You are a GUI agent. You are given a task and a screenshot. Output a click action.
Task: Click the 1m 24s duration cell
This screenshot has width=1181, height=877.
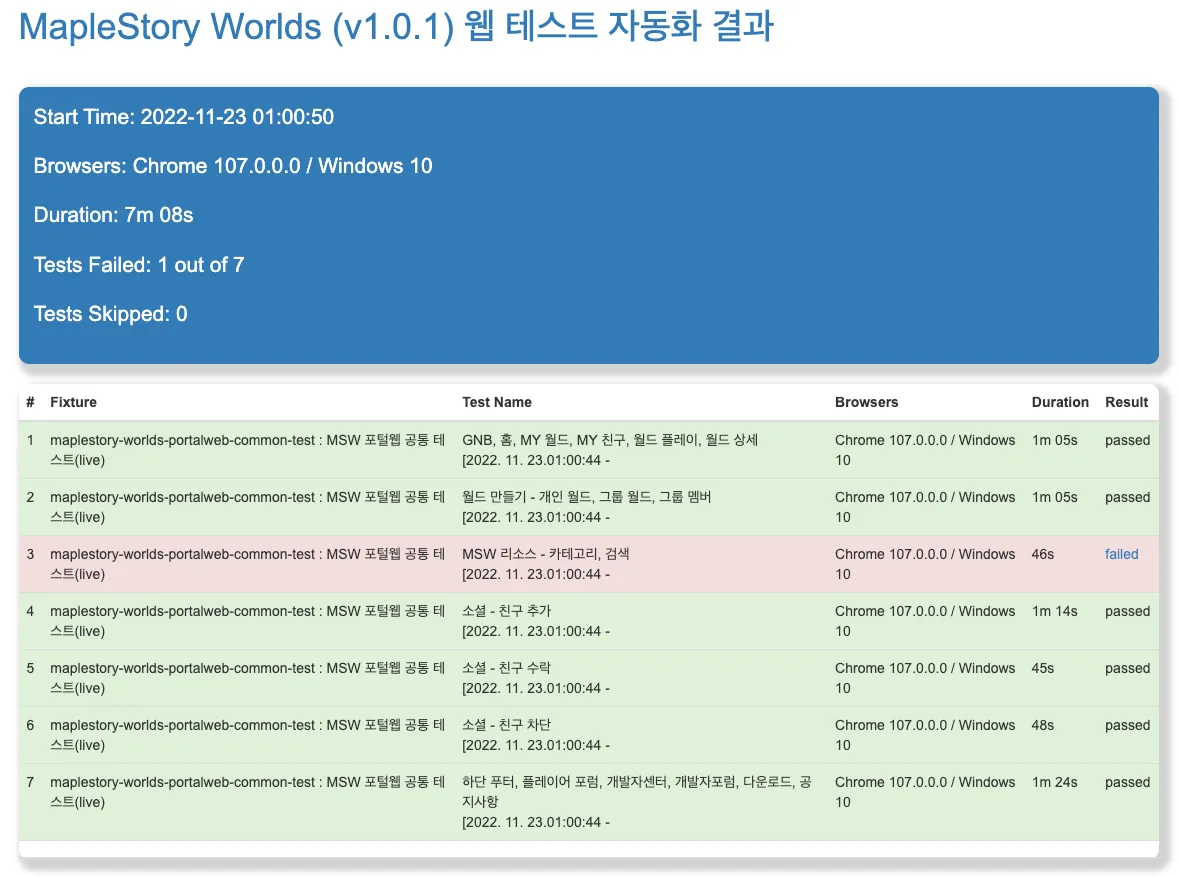coord(1054,782)
